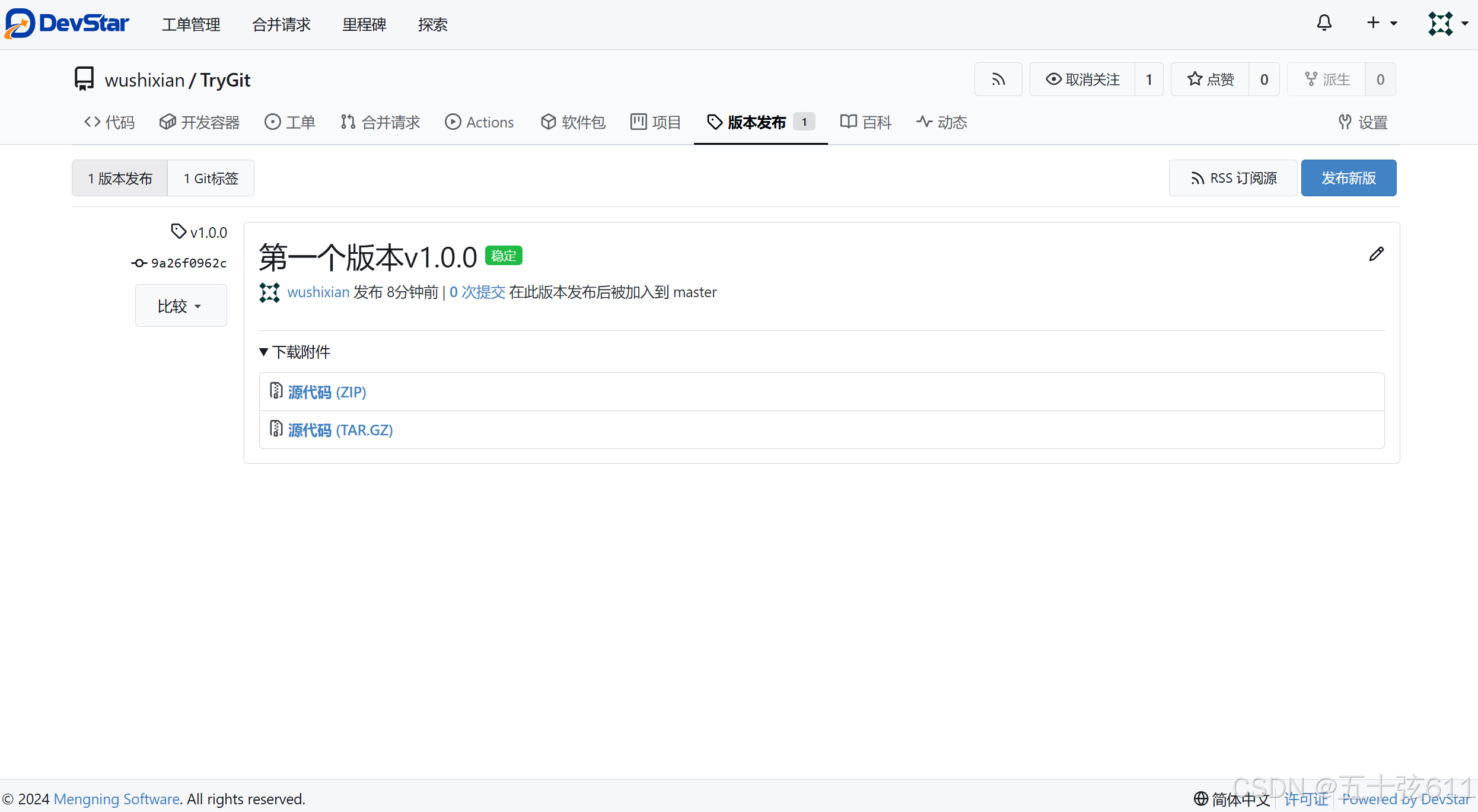Click the repository bookmark icon before wushixian/TryGit
This screenshot has width=1478, height=812.
(x=84, y=78)
